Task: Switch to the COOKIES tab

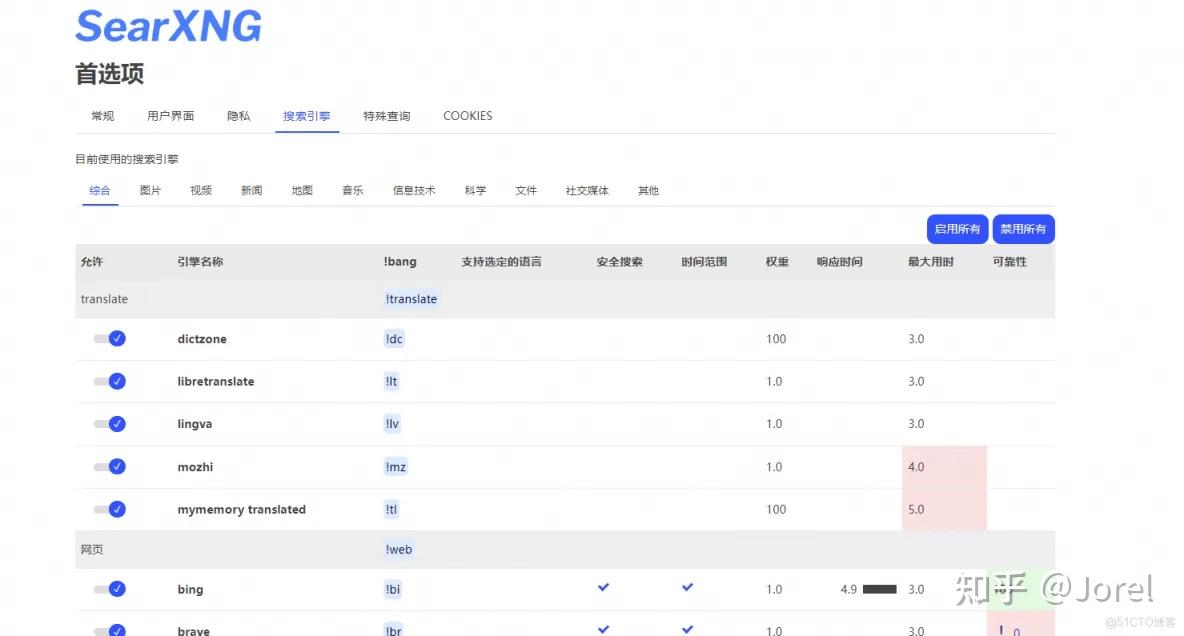Action: tap(467, 115)
